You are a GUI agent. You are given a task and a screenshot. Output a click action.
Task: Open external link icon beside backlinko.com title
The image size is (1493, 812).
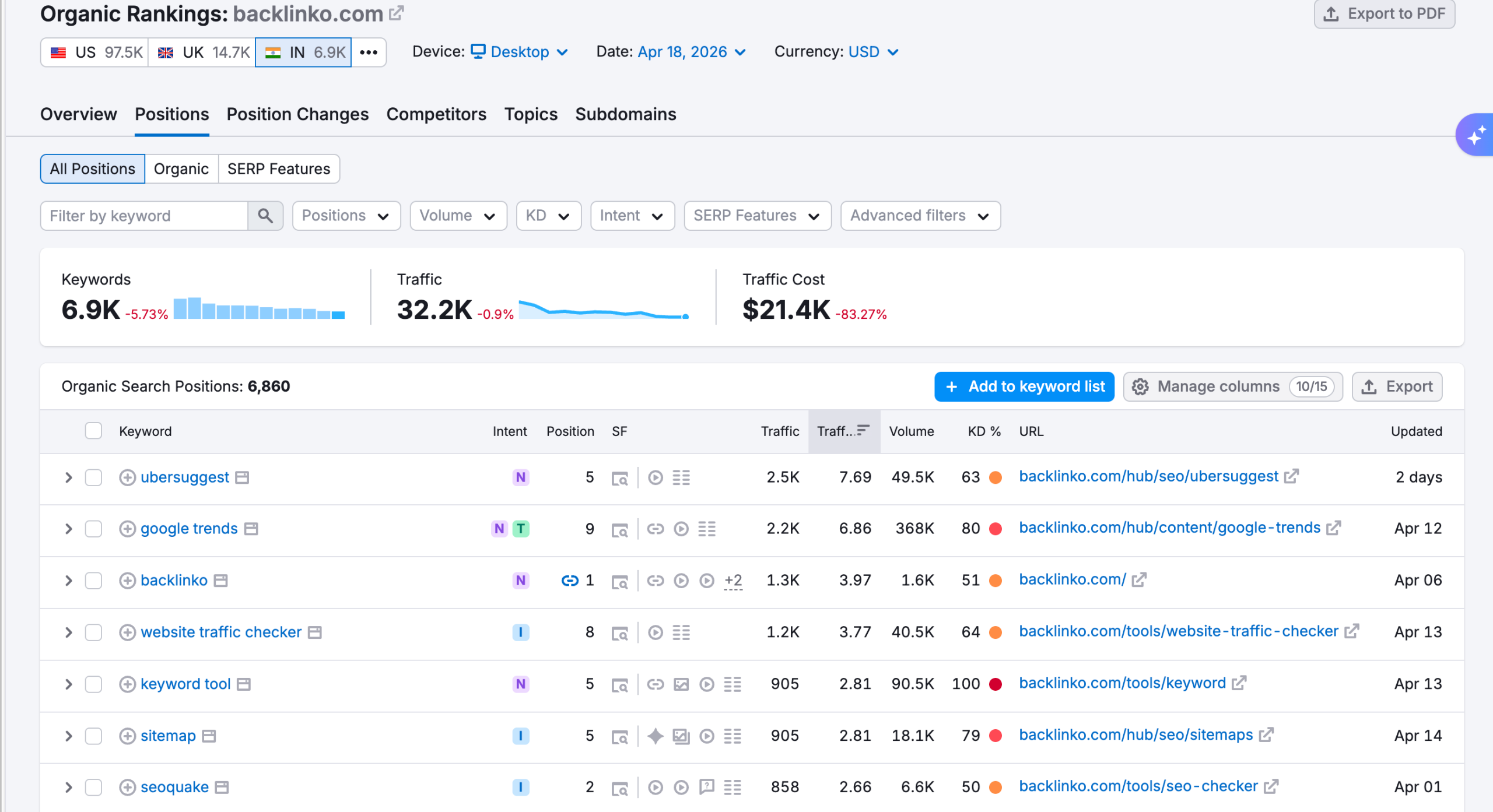click(x=397, y=13)
